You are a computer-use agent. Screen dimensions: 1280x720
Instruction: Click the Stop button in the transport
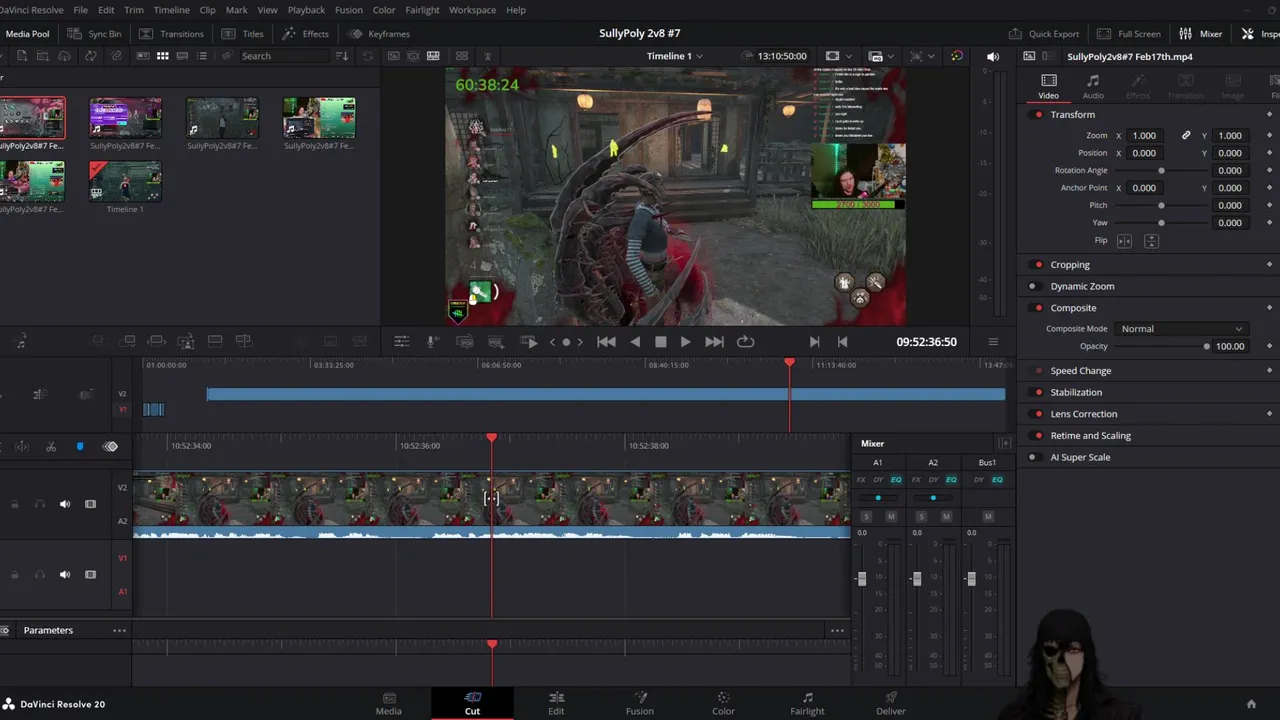(x=660, y=342)
